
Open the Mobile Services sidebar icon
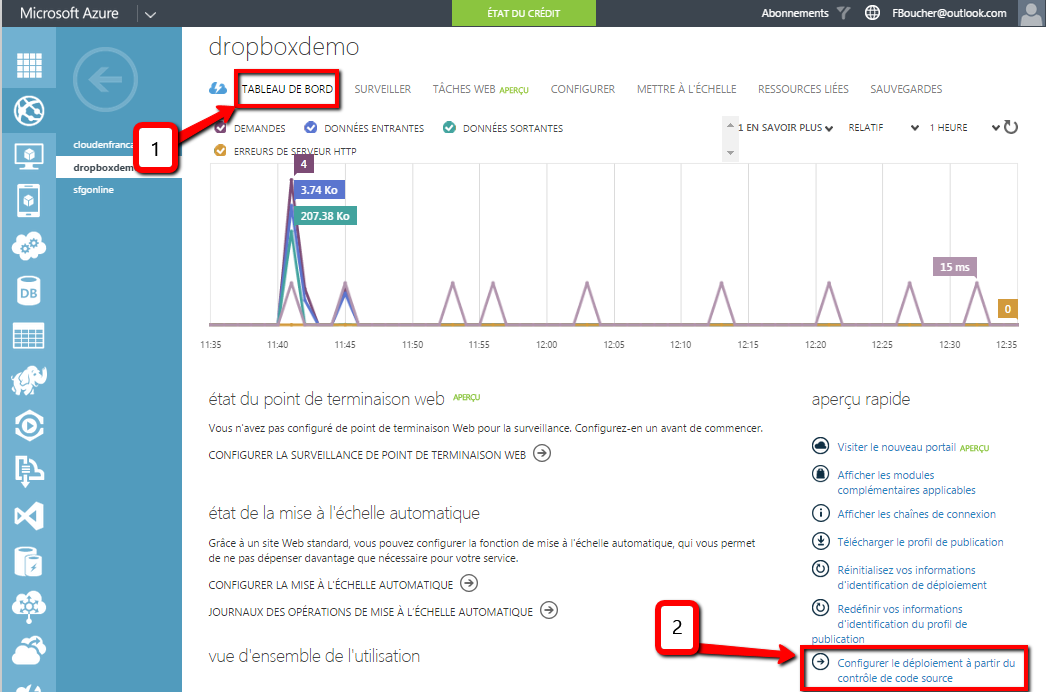coord(29,201)
